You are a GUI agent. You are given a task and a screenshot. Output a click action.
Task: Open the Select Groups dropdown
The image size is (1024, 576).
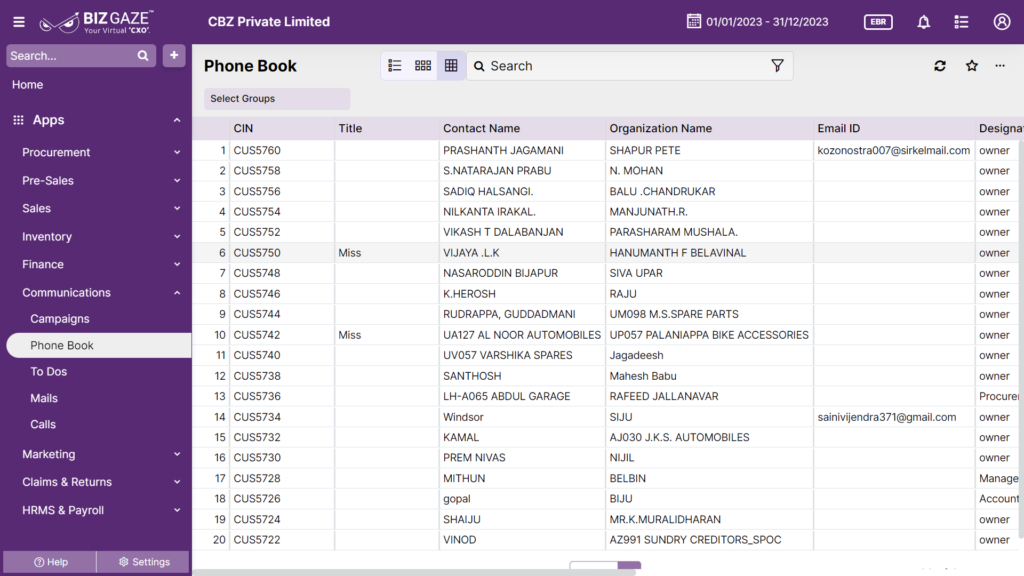[x=277, y=99]
